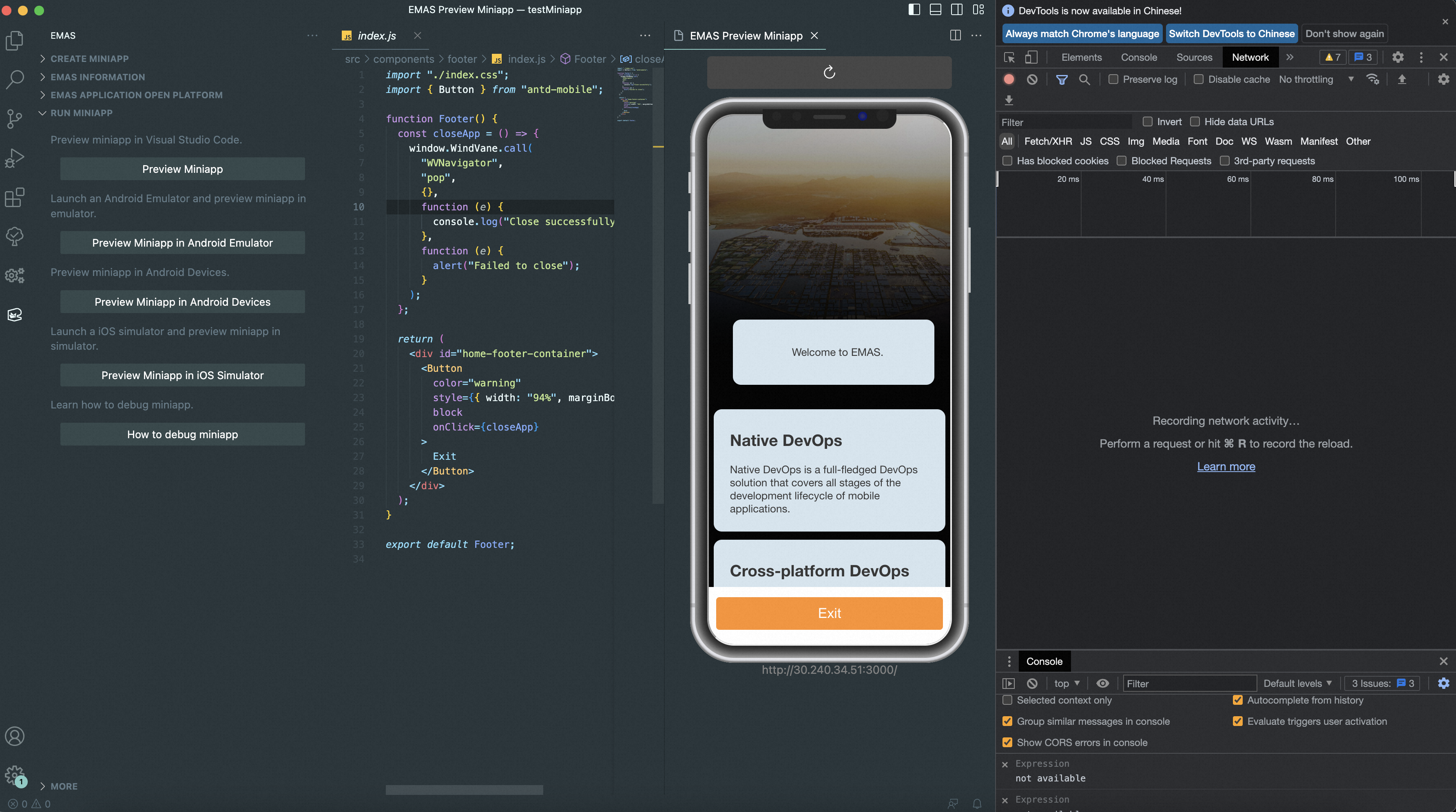Open the Extensions view in activity bar
Image resolution: width=1456 pixels, height=812 pixels.
coord(15,197)
